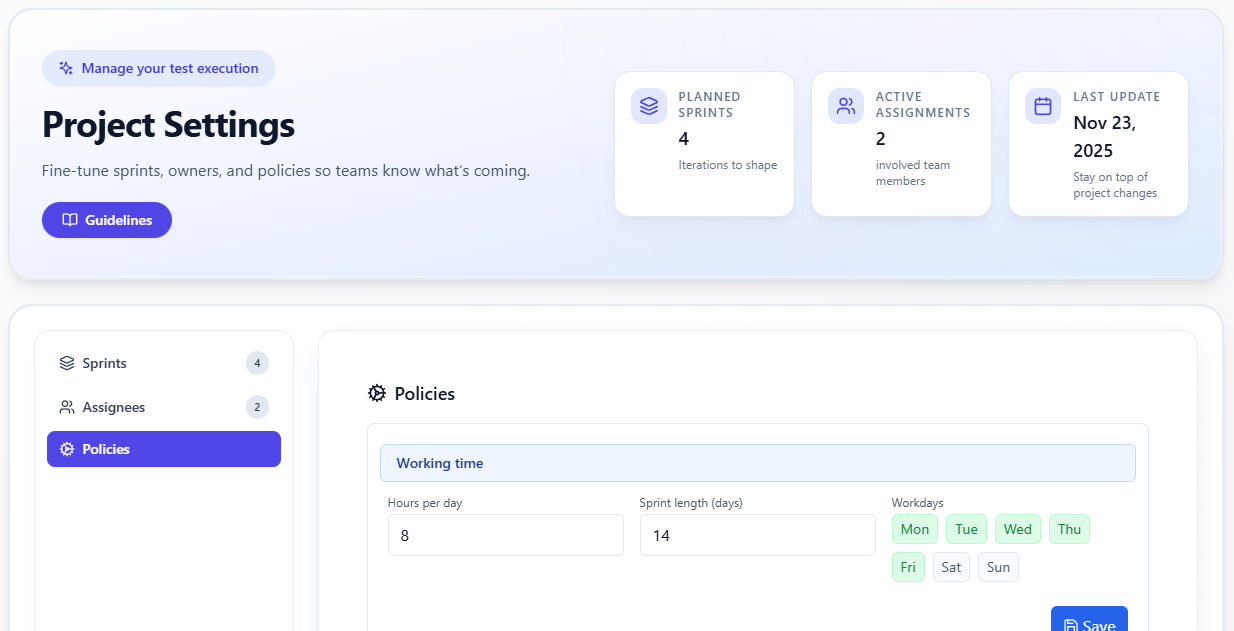Click the gear icon on the Policies sidebar item

click(x=69, y=449)
